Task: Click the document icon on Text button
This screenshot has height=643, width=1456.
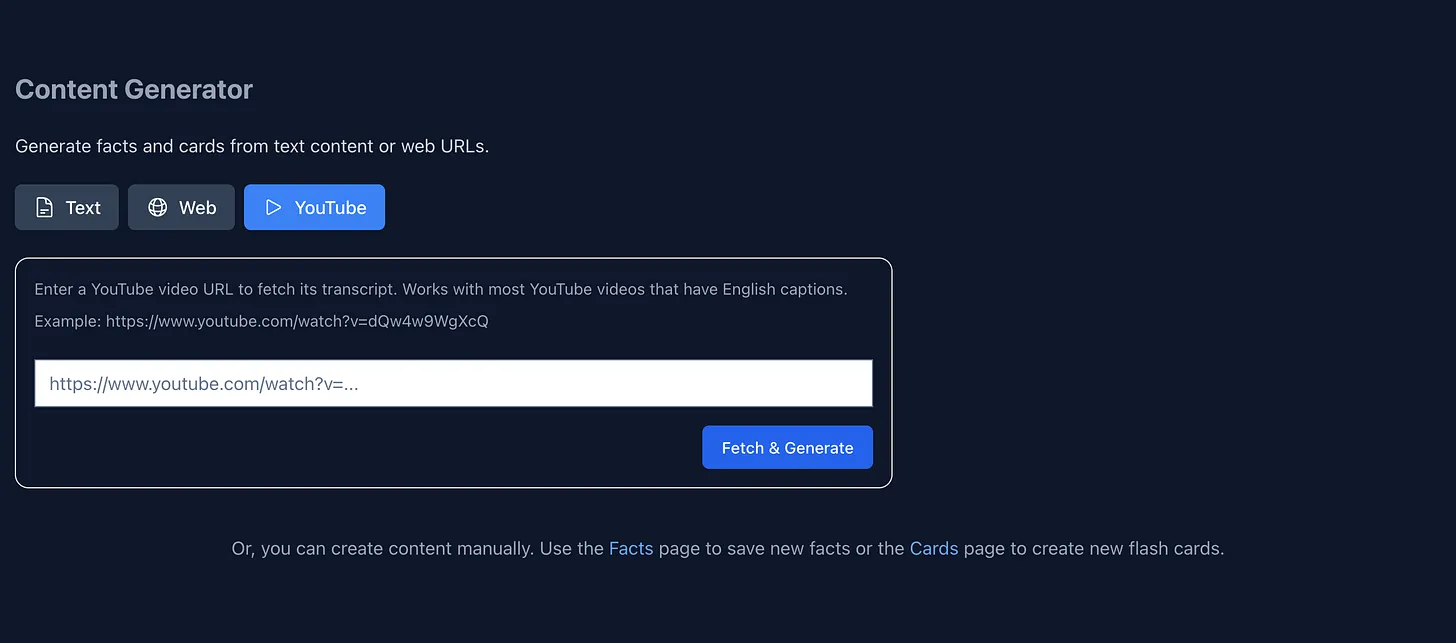Action: 44,208
